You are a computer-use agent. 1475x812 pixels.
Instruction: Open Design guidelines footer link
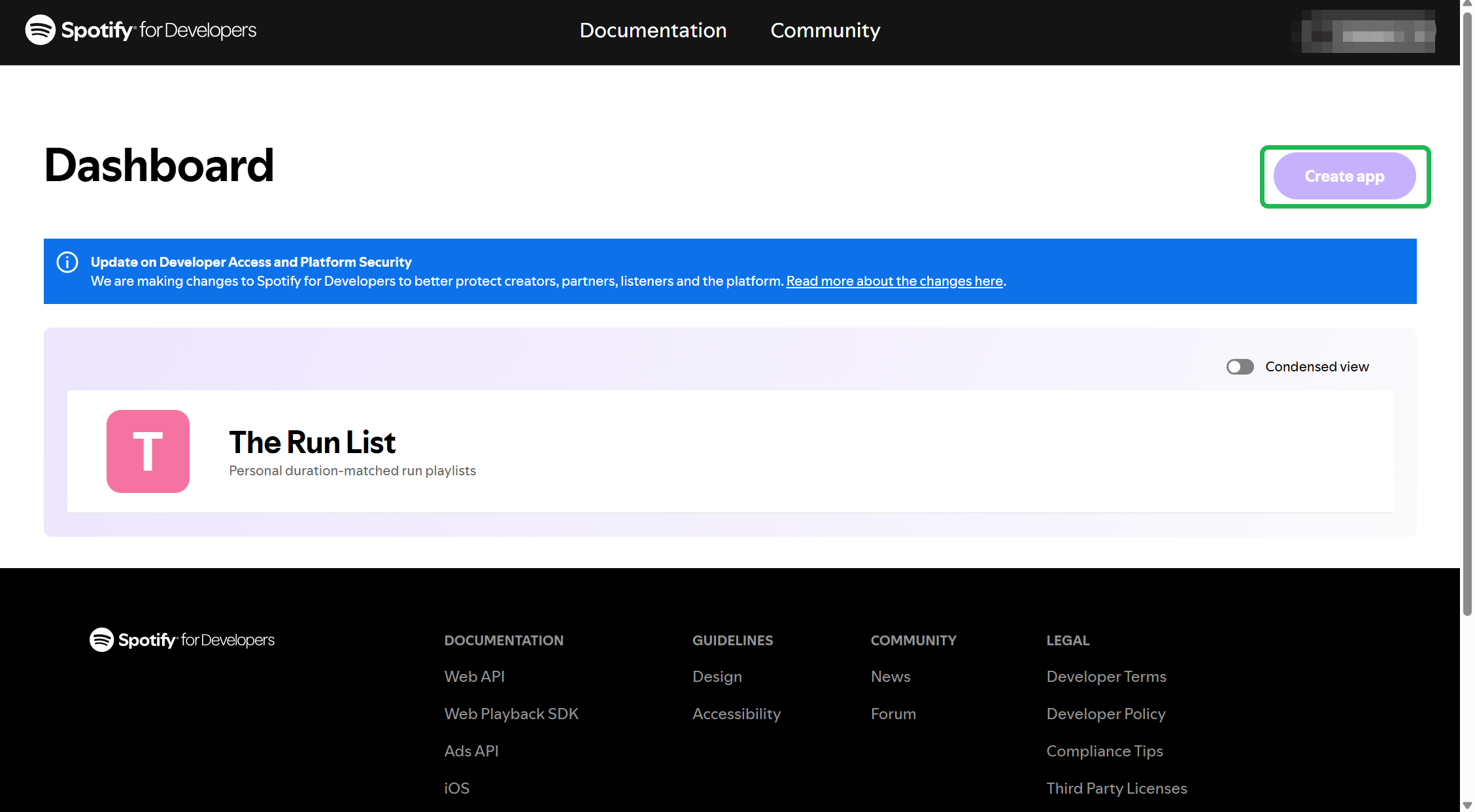coord(717,677)
